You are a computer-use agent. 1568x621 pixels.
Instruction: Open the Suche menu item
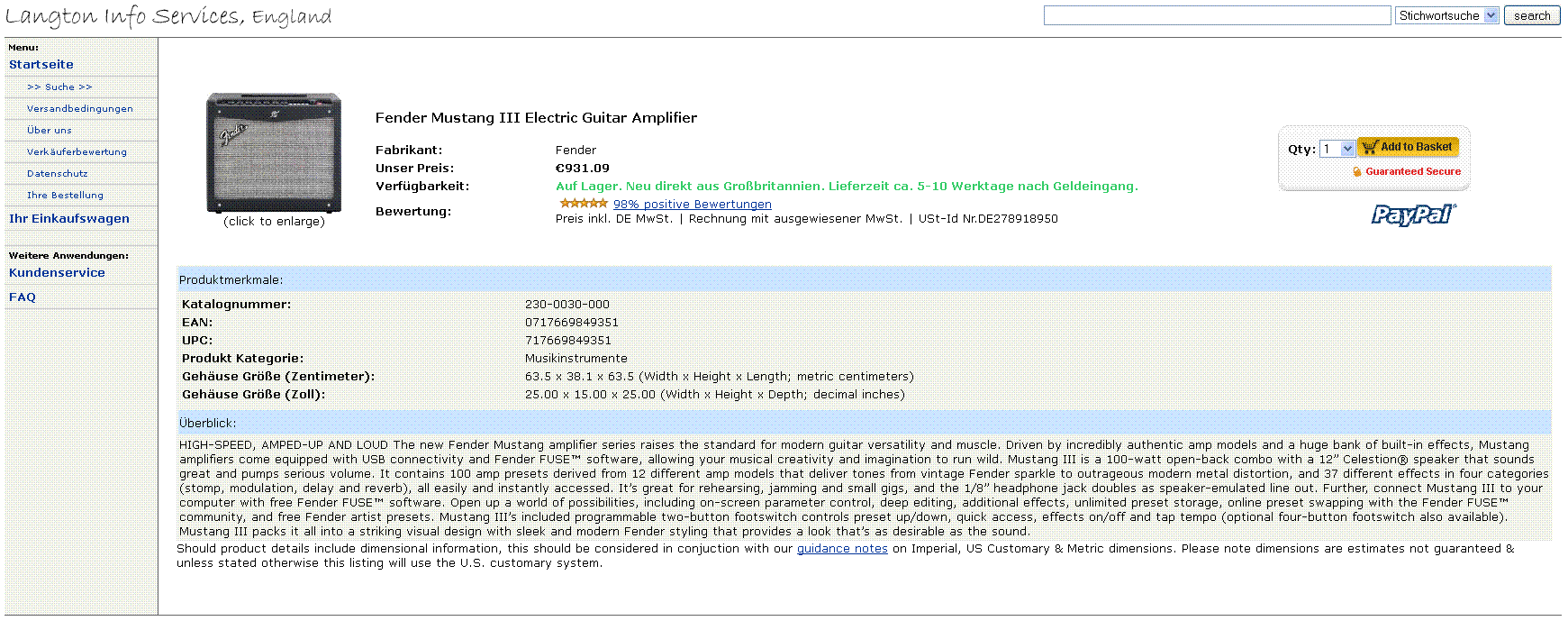[59, 87]
